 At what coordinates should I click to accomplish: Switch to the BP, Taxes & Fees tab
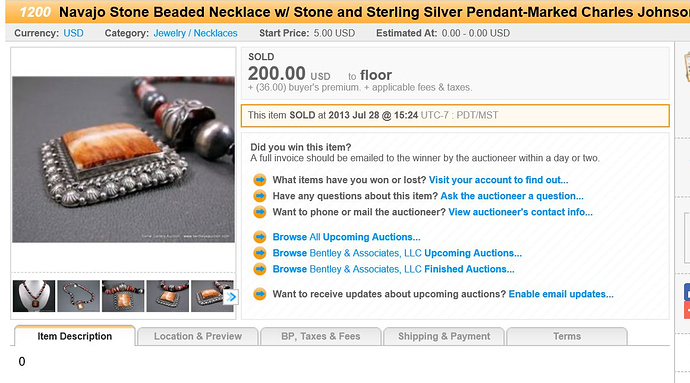[320, 336]
